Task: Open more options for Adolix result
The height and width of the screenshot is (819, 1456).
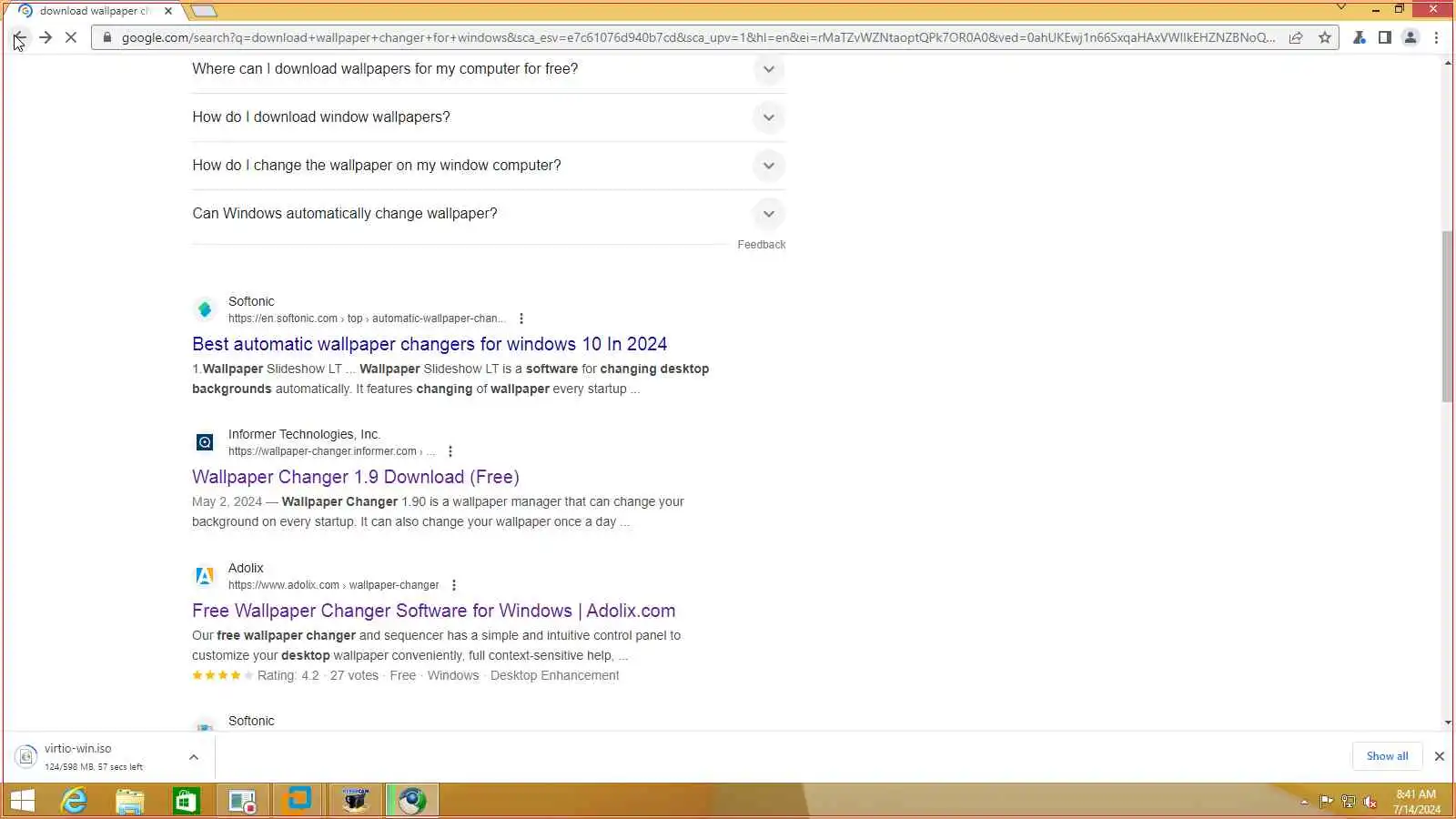Action: (453, 585)
